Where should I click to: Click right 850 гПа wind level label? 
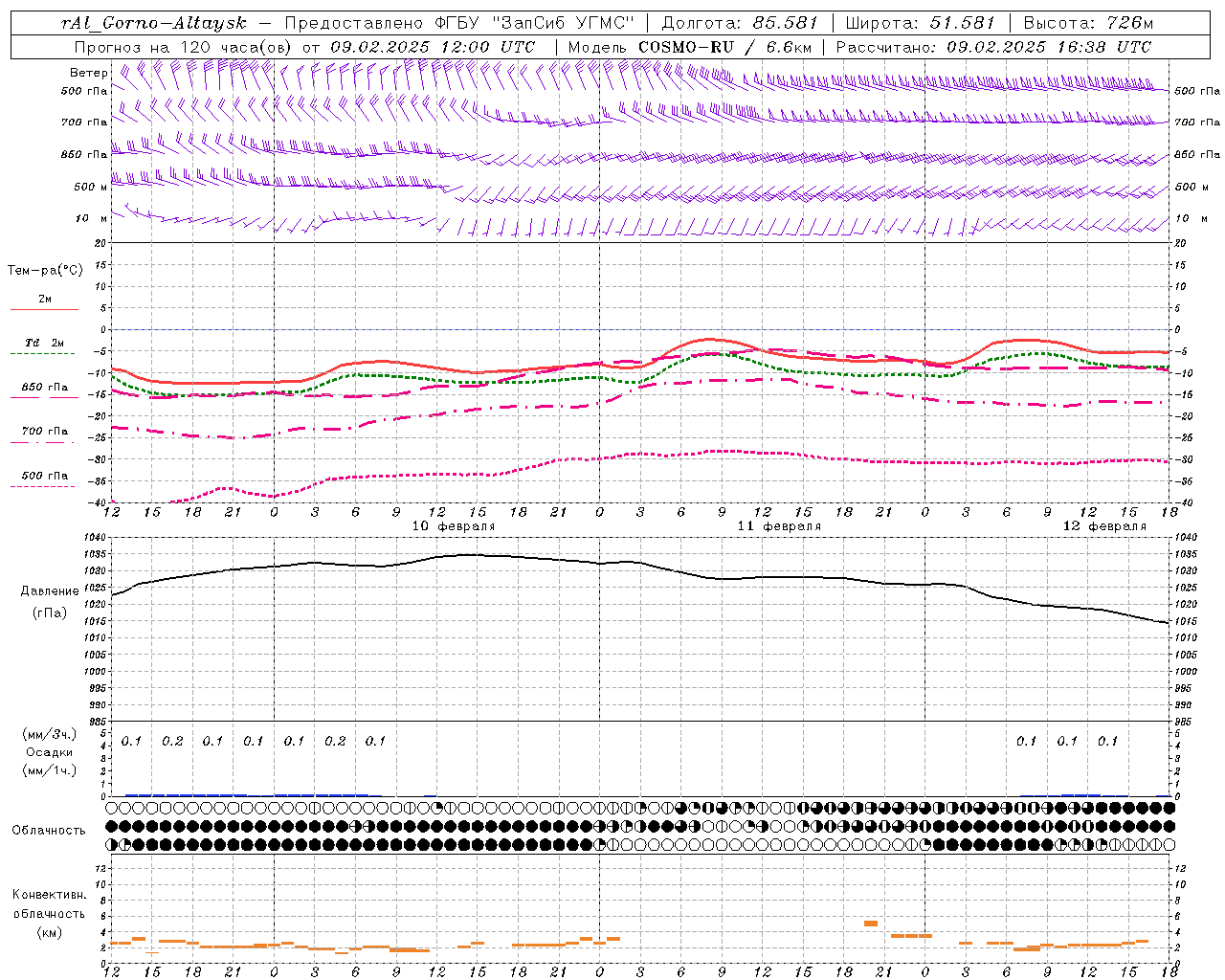click(1197, 154)
